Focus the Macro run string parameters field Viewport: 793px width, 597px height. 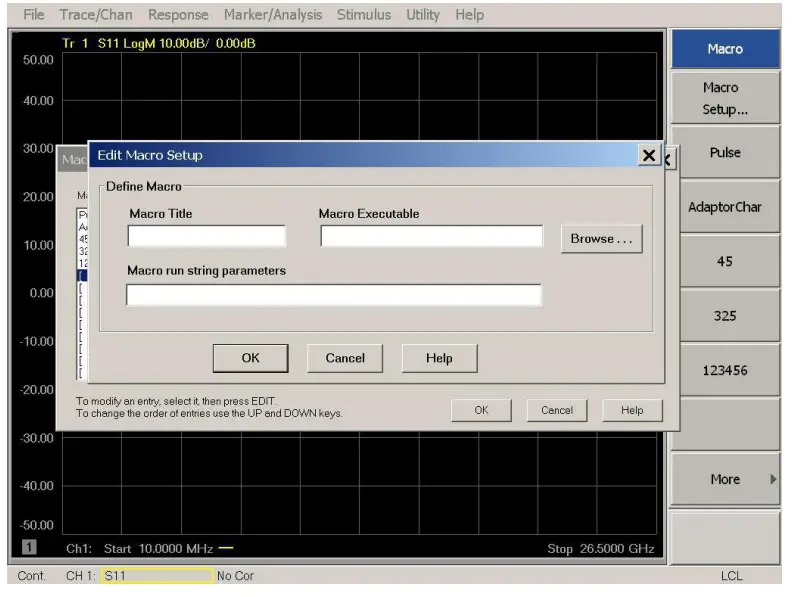pos(333,295)
